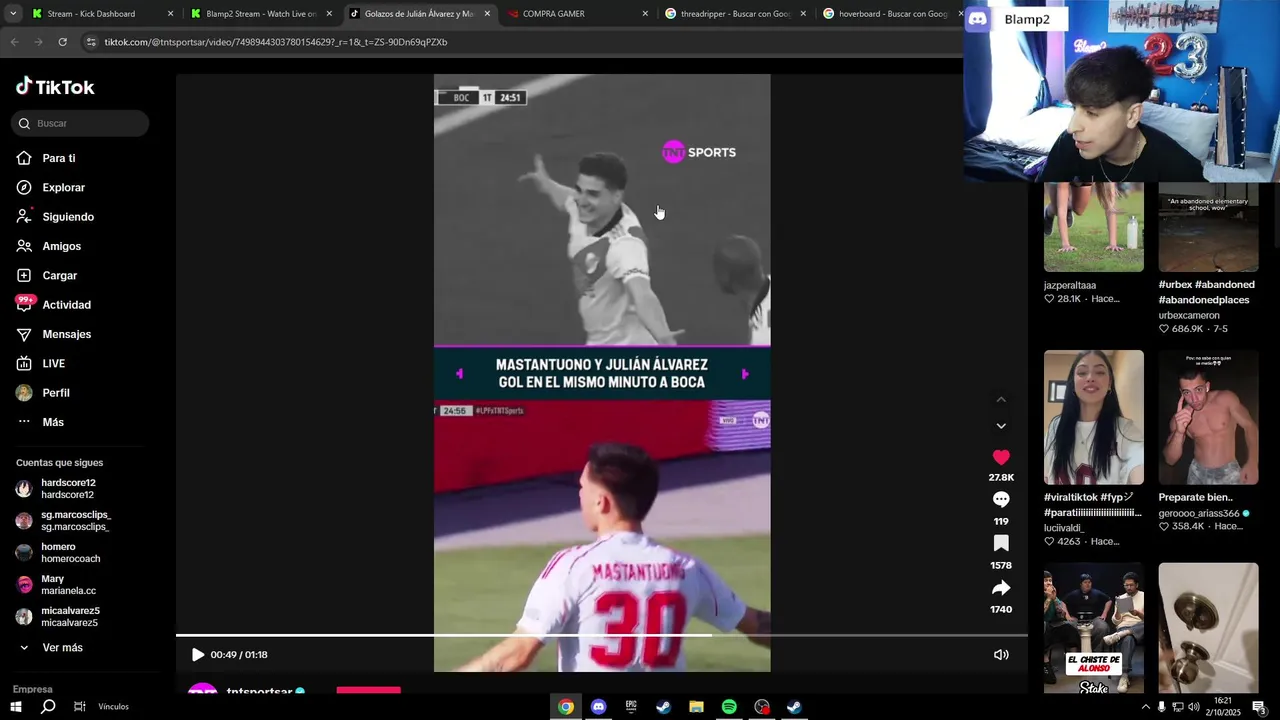The height and width of the screenshot is (720, 1280).
Task: Click the tiktok.com address bar URL
Action: pos(276,42)
